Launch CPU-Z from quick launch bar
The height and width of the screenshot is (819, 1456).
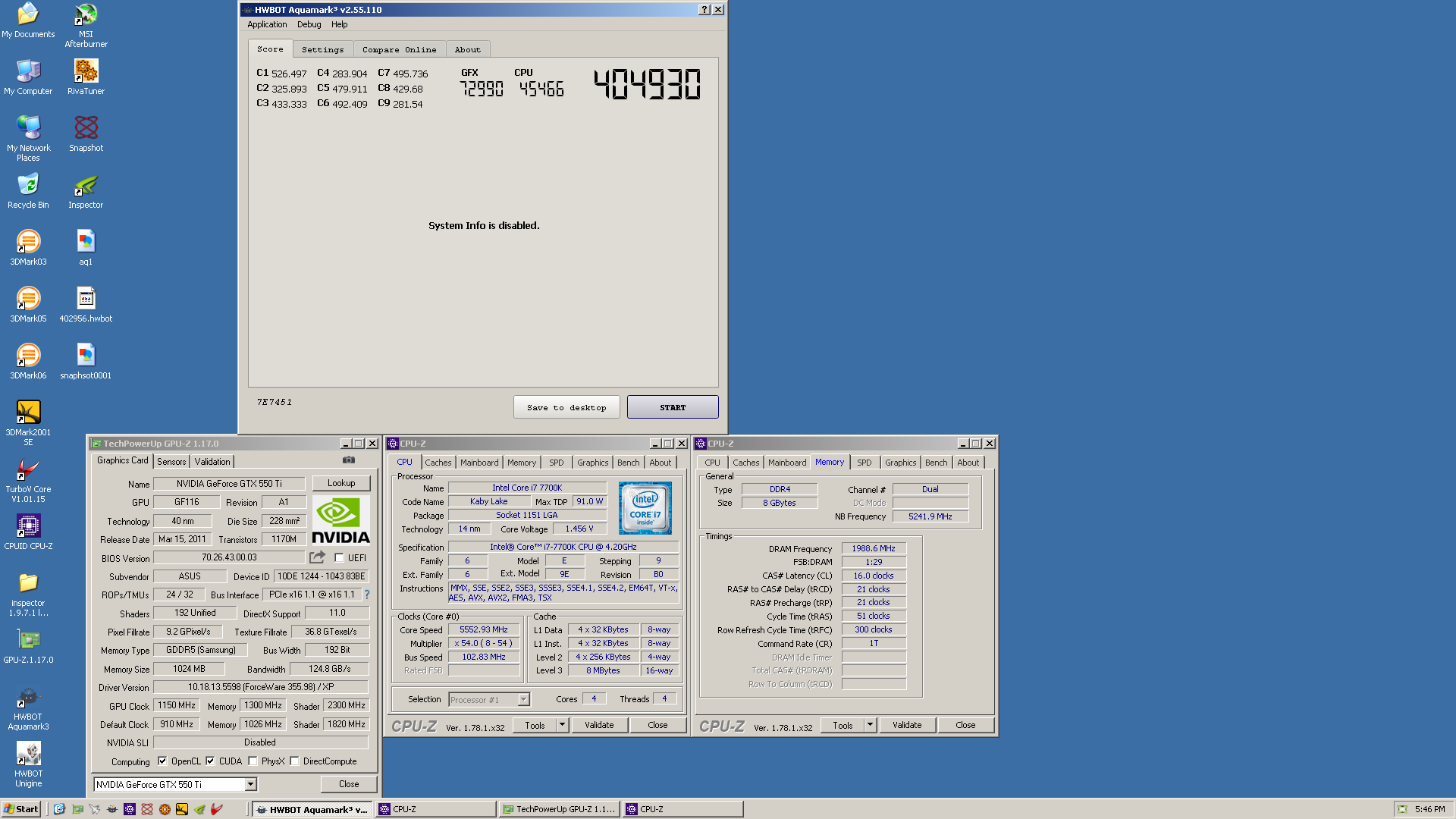130,809
